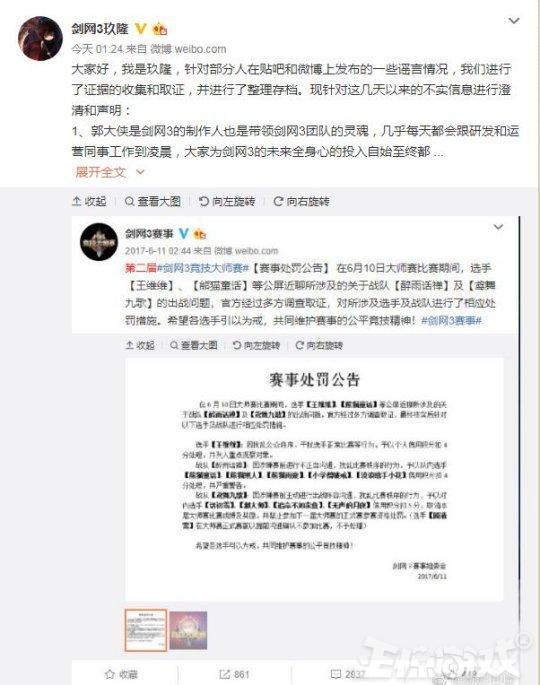Open 剑网3玖隆 profile avatar

click(40, 38)
